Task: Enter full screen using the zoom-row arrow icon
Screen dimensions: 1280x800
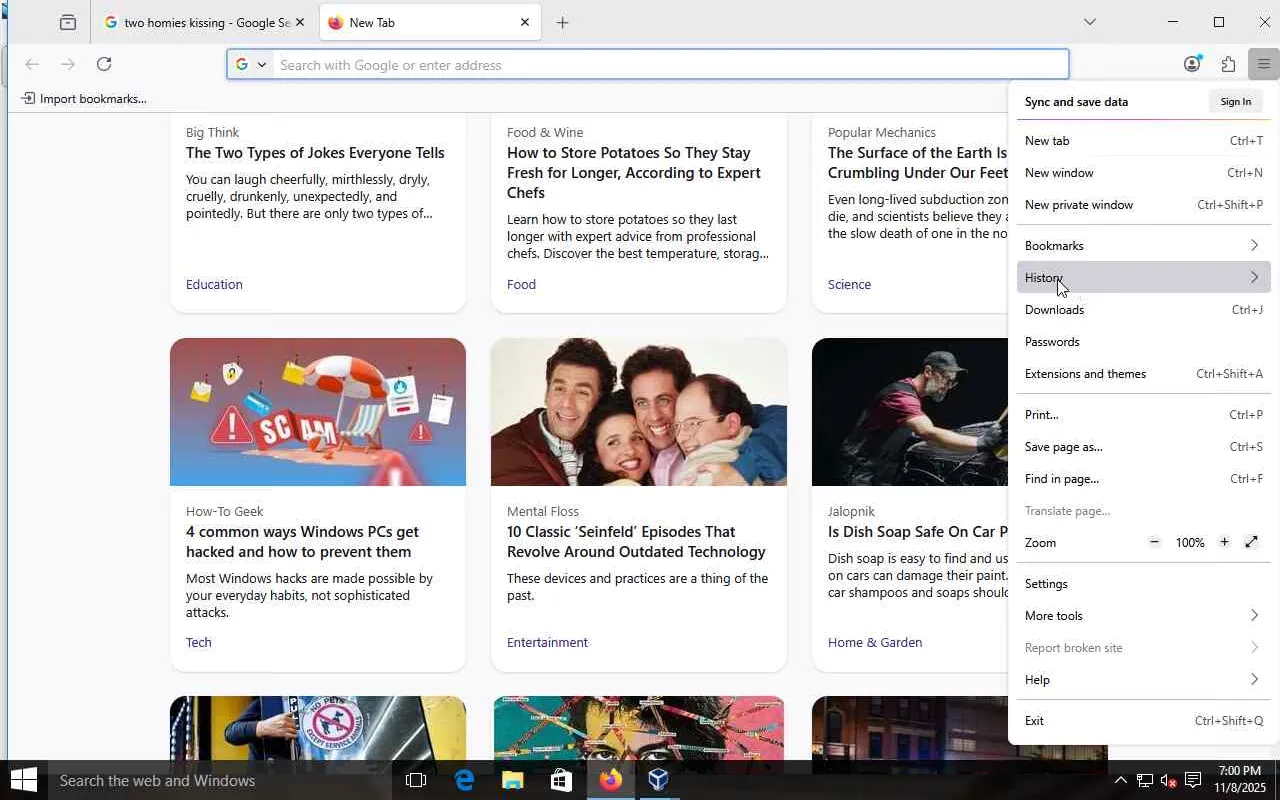Action: pos(1251,542)
